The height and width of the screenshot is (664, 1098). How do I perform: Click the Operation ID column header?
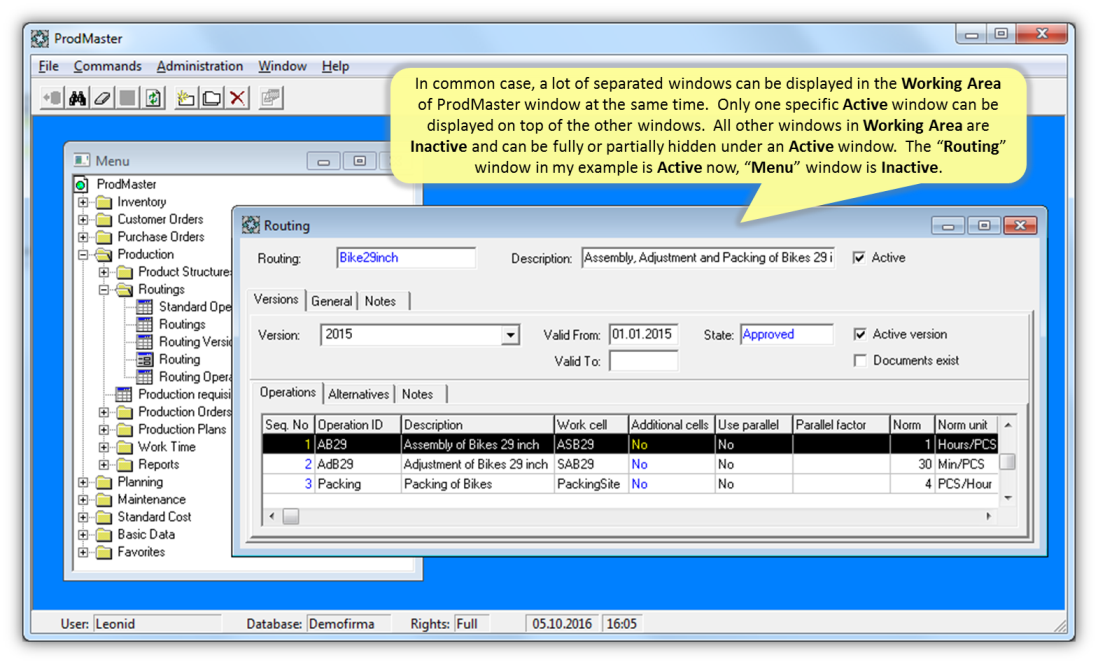[x=358, y=424]
